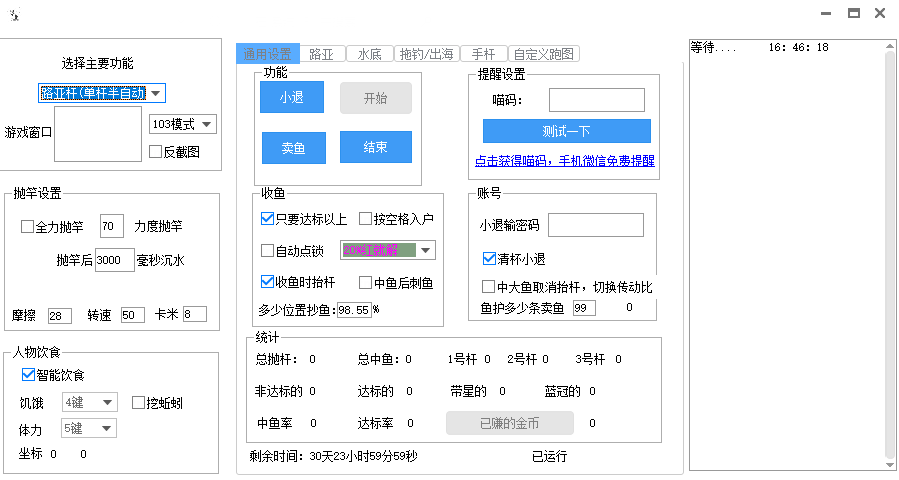The width and height of the screenshot is (899, 480).
Task: Click the app icon in the title bar
Action: 14,14
